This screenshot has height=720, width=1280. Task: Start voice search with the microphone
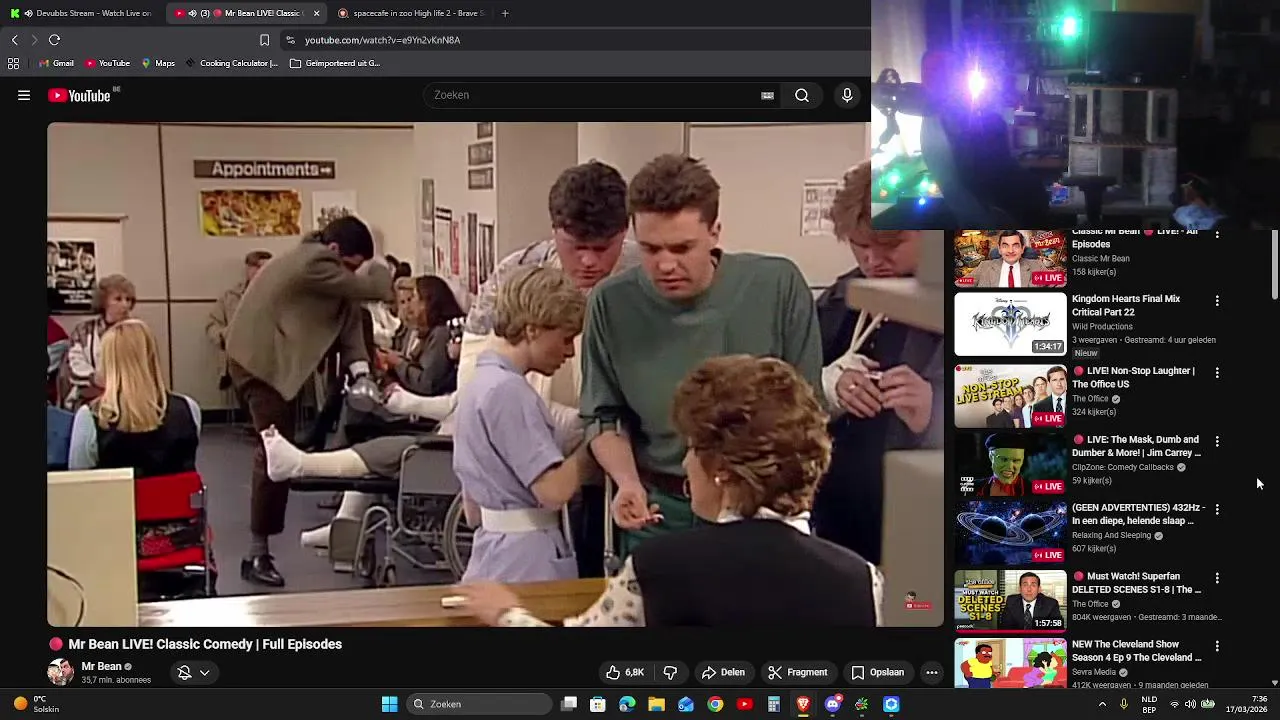(x=847, y=96)
